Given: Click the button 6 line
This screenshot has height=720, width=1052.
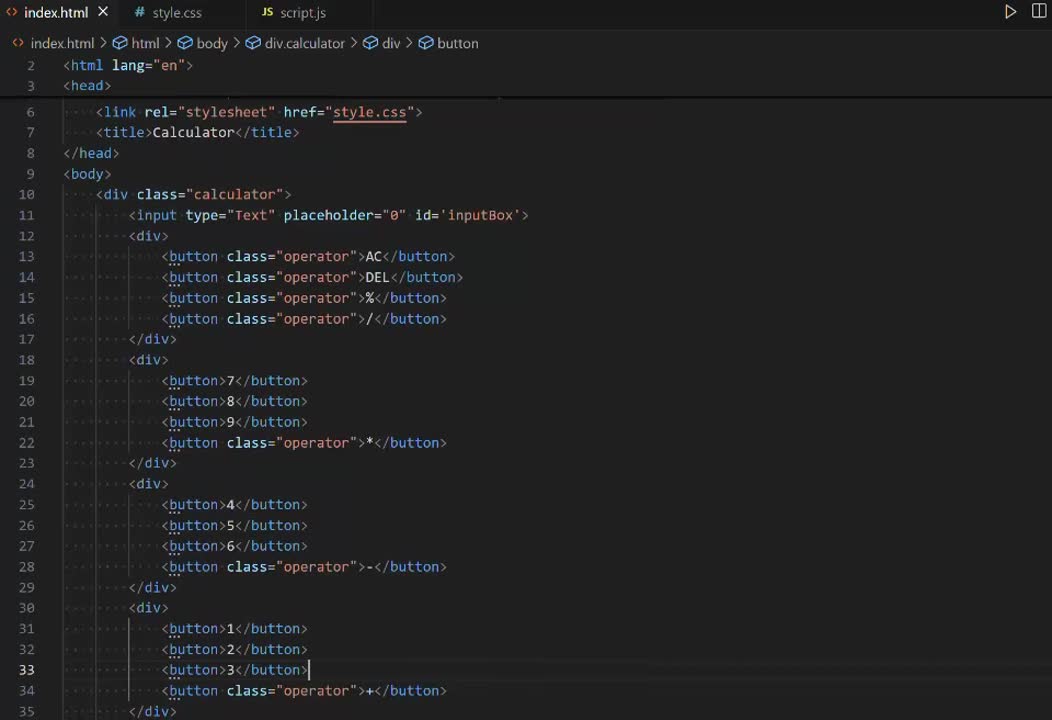Looking at the screenshot, I should pyautogui.click(x=234, y=546).
